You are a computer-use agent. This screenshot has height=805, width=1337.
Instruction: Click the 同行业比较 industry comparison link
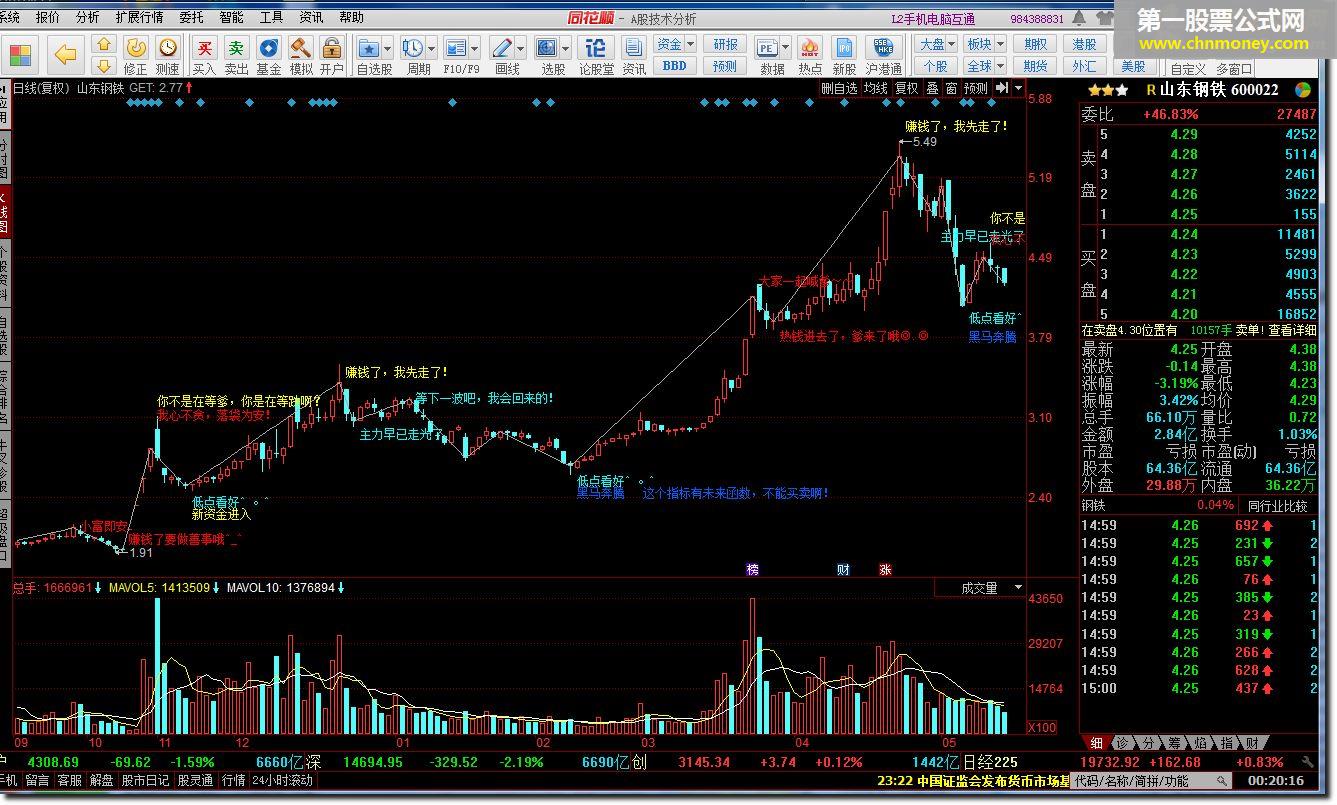[1279, 505]
